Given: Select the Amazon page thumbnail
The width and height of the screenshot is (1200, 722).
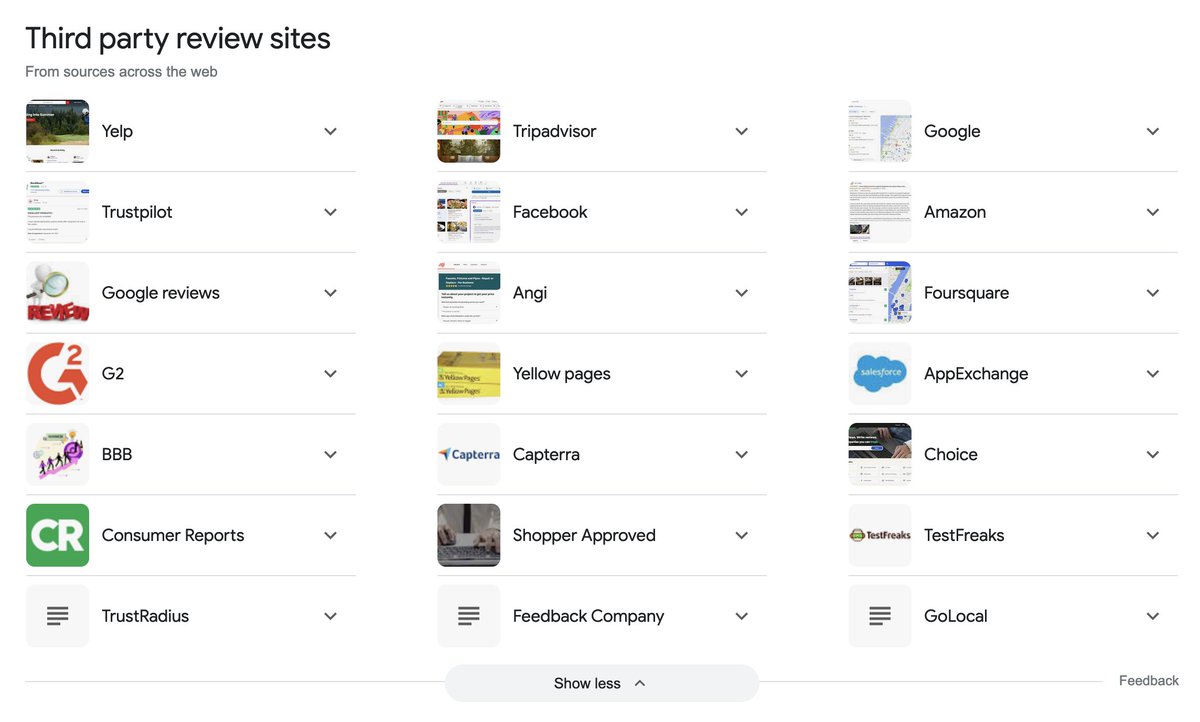Looking at the screenshot, I should coord(880,212).
